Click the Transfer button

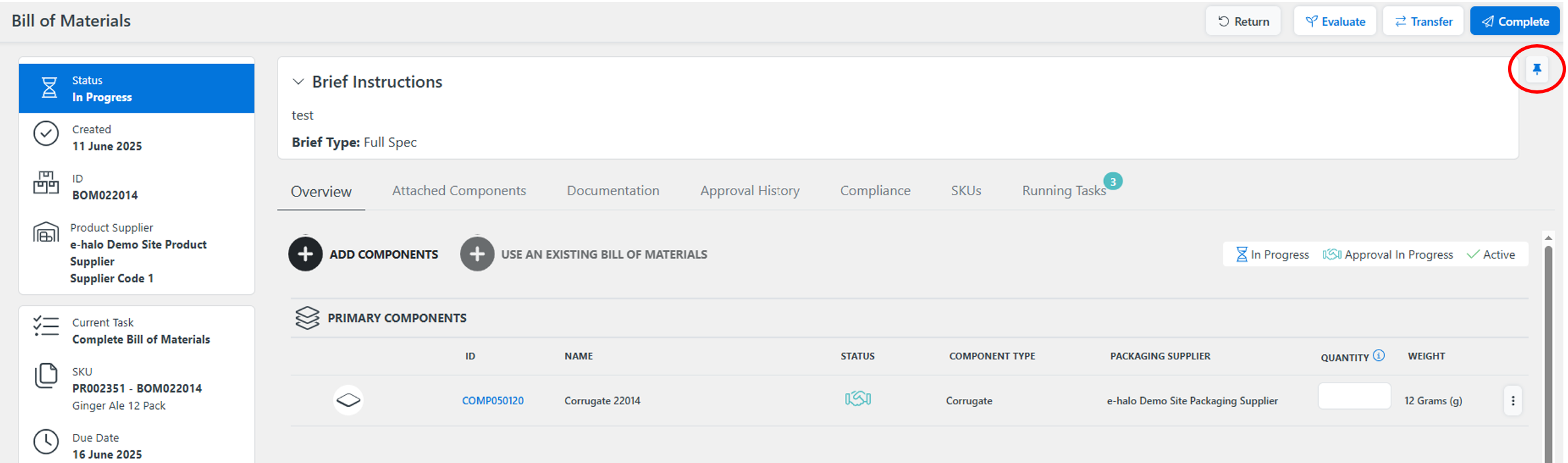1423,21
